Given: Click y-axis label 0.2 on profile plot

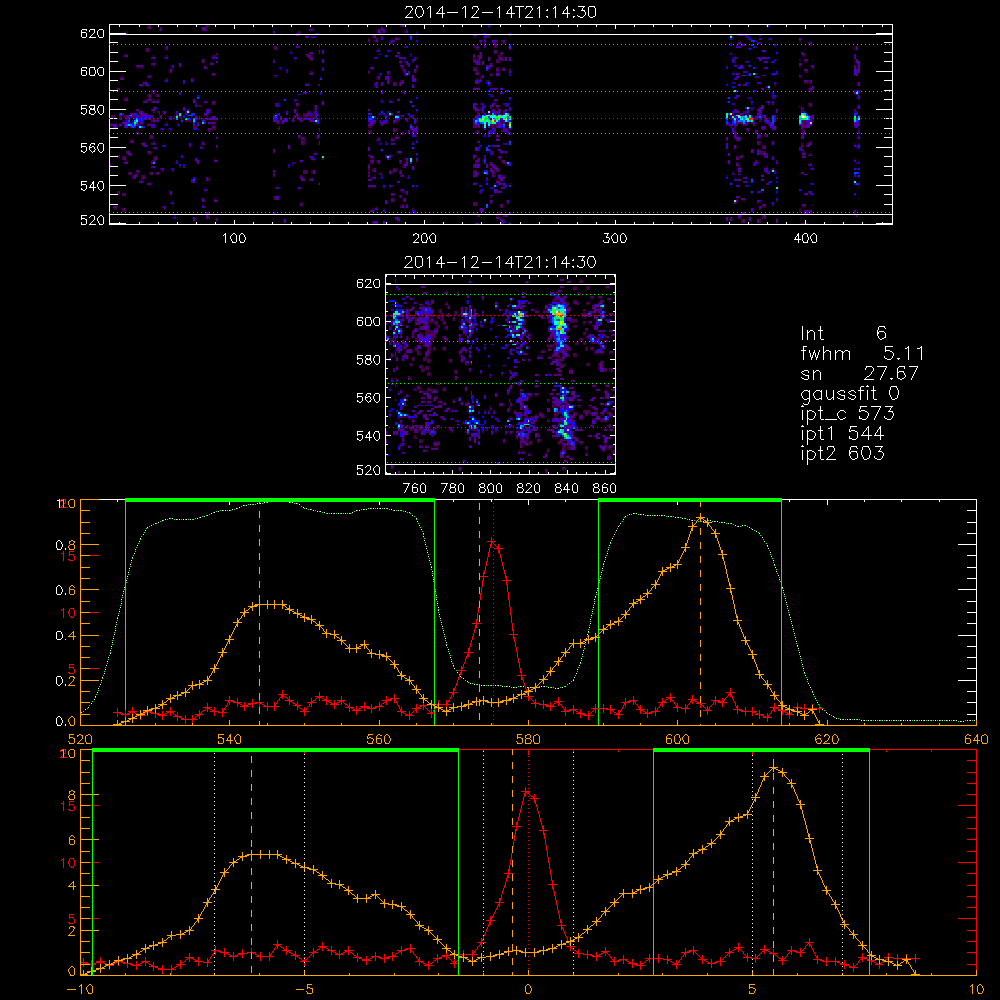Looking at the screenshot, I should pos(65,680).
